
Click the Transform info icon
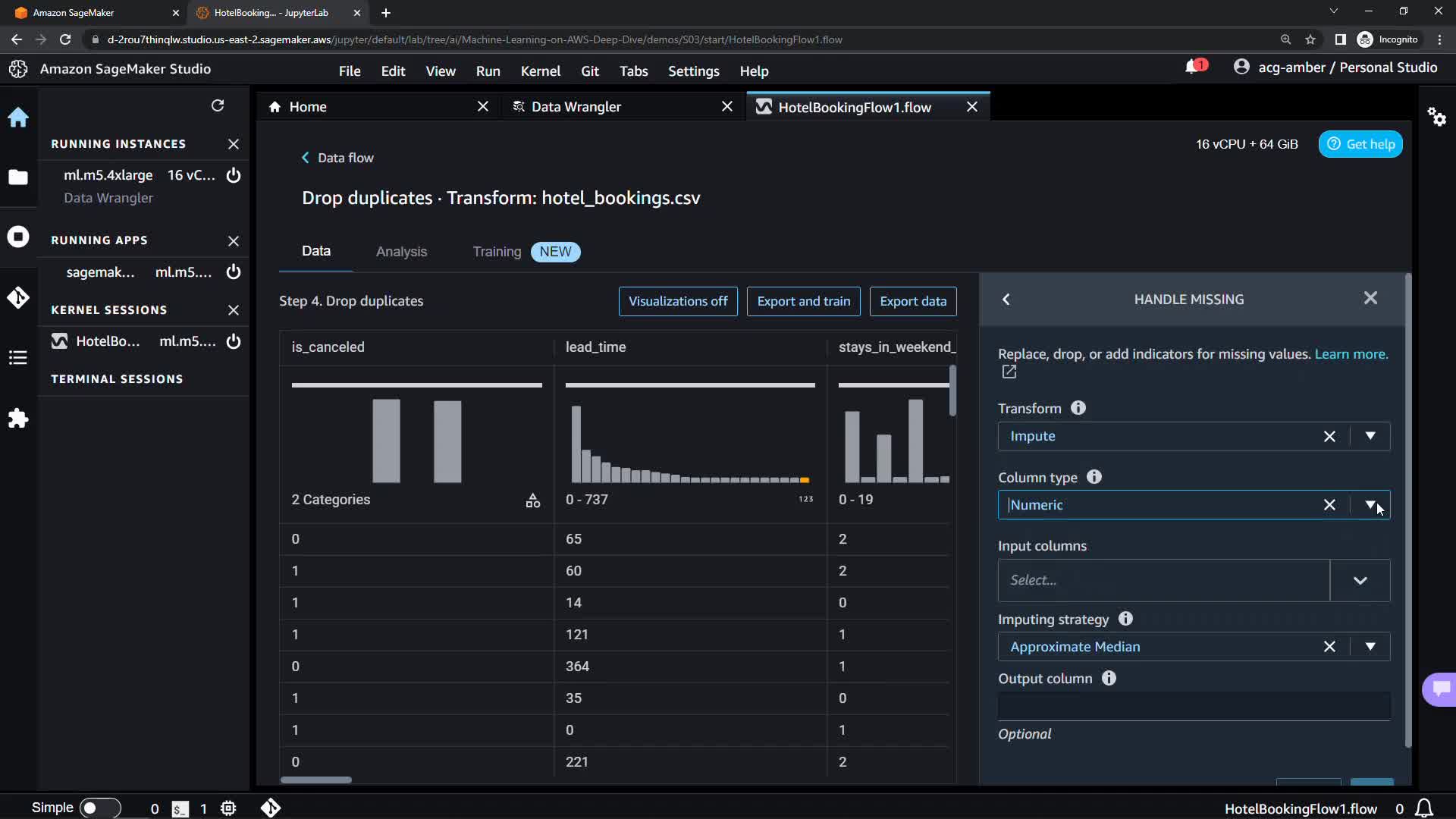pos(1078,408)
